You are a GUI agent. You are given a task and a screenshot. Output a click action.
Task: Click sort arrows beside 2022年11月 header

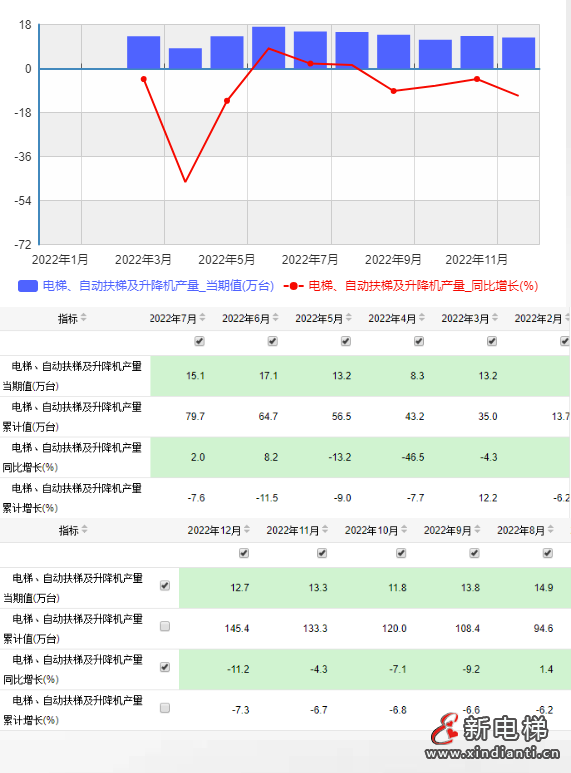tap(325, 529)
